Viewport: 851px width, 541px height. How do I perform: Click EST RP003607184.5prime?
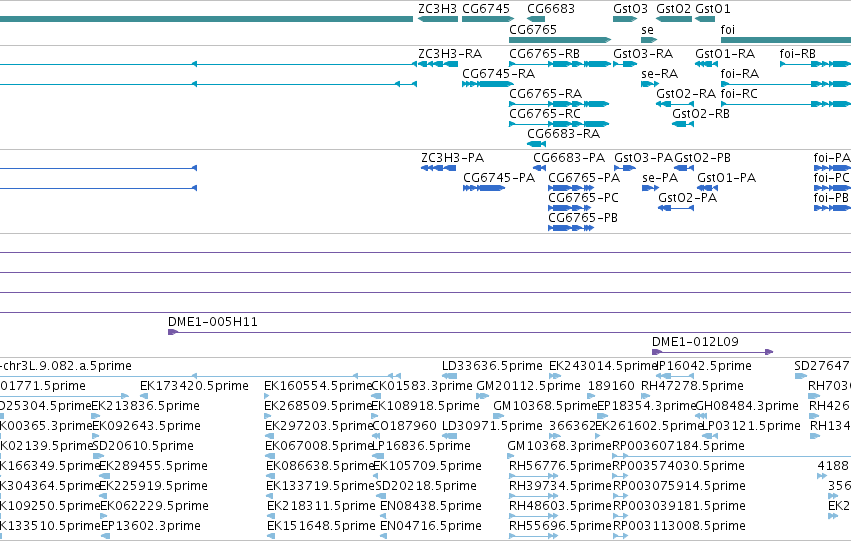[x=678, y=446]
